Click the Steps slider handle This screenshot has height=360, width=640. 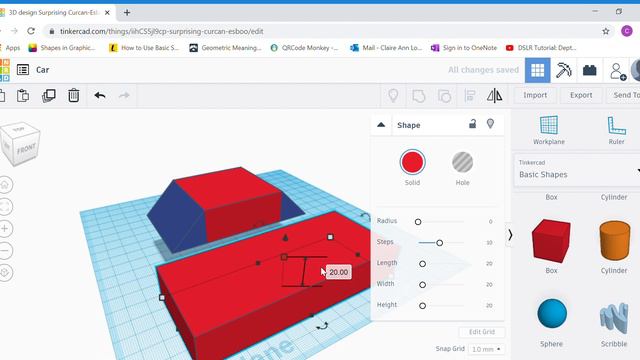[x=439, y=243]
